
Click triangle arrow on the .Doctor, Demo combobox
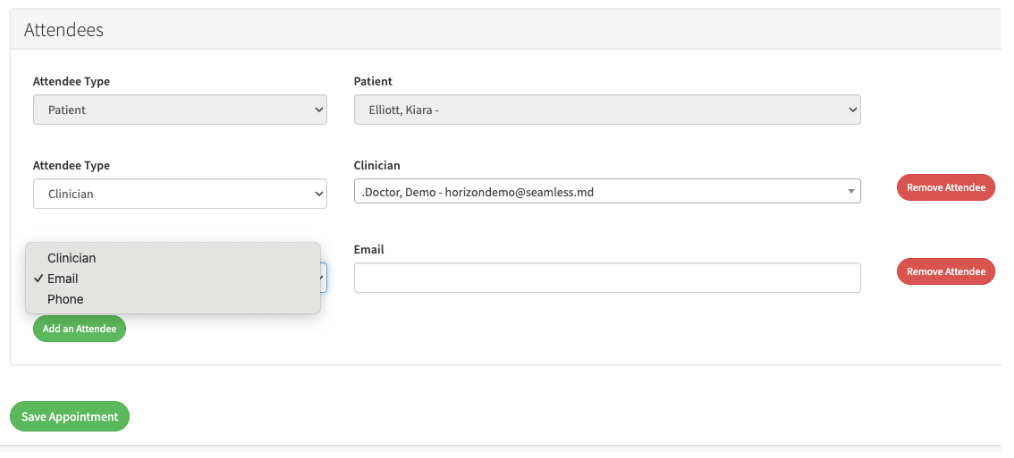click(851, 192)
